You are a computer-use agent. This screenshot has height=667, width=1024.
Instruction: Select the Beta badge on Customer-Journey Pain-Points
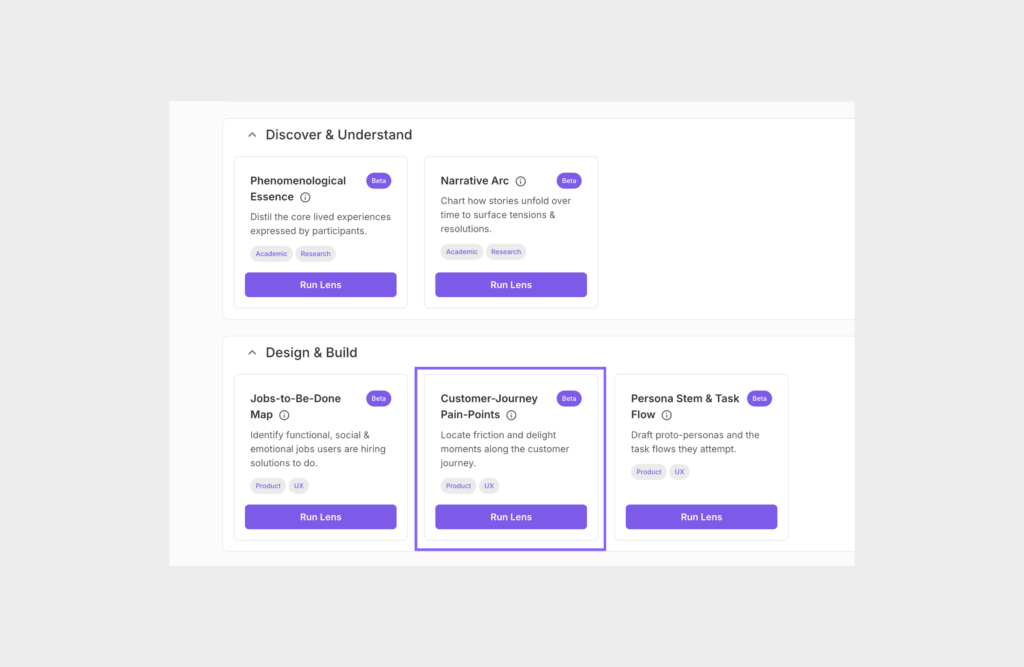(x=568, y=397)
